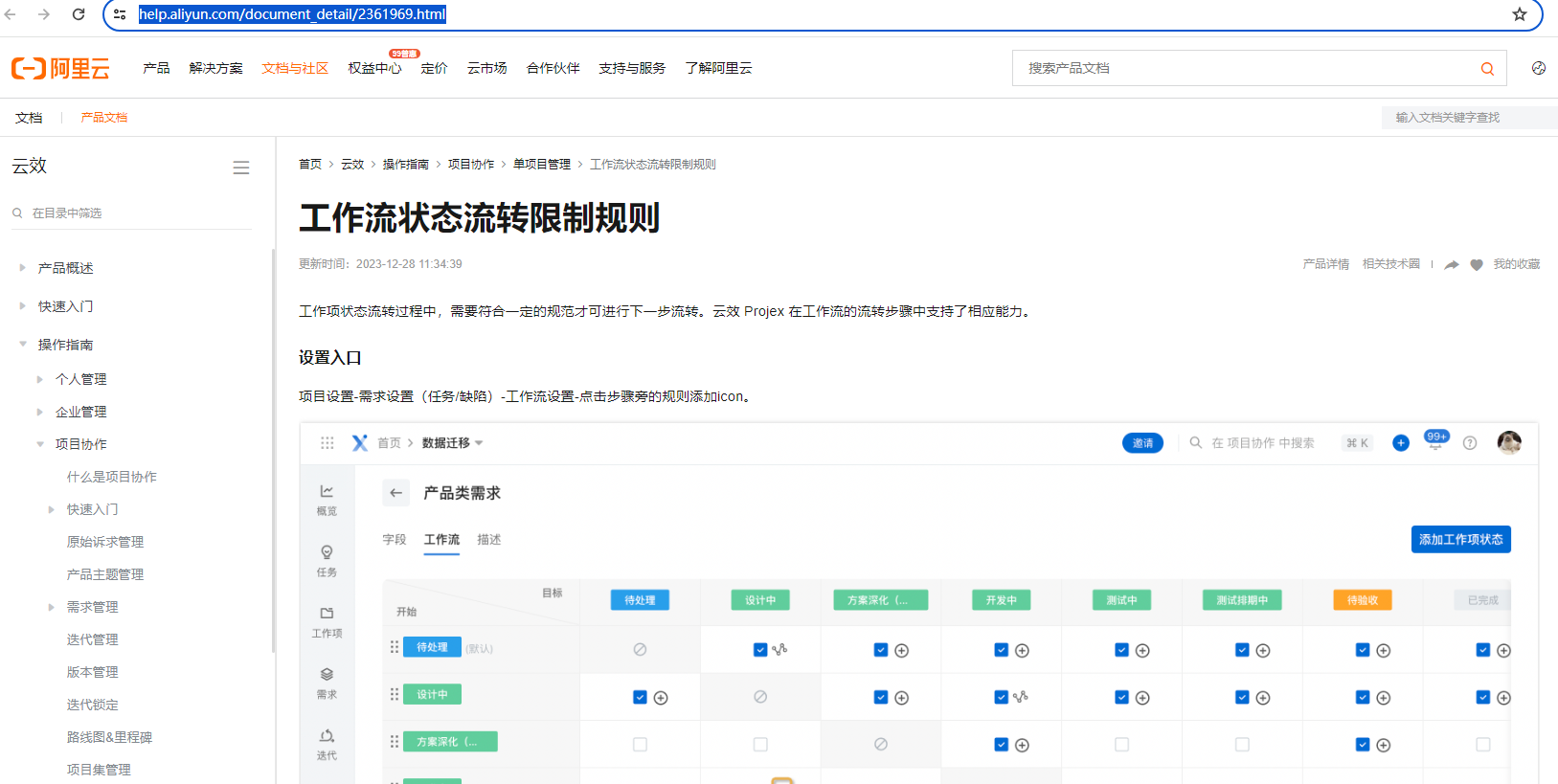Expand 产品概述 in sidebar tree

point(22,268)
